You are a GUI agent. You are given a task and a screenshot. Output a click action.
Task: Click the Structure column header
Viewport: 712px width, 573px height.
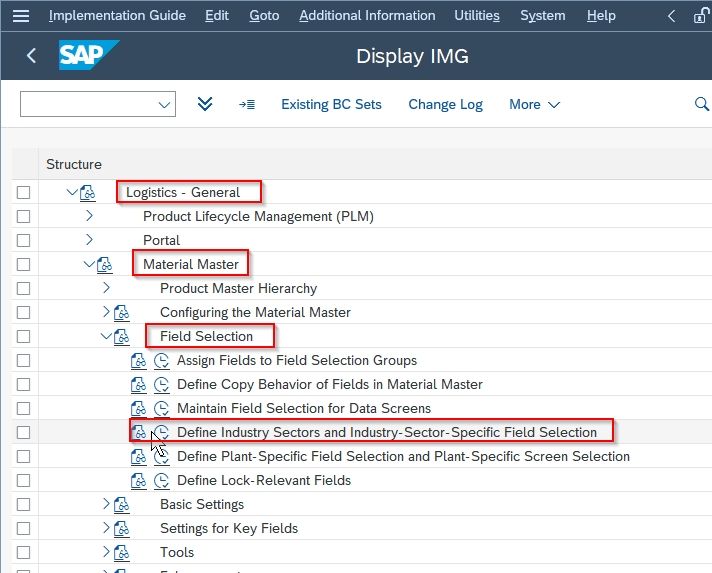[x=74, y=164]
